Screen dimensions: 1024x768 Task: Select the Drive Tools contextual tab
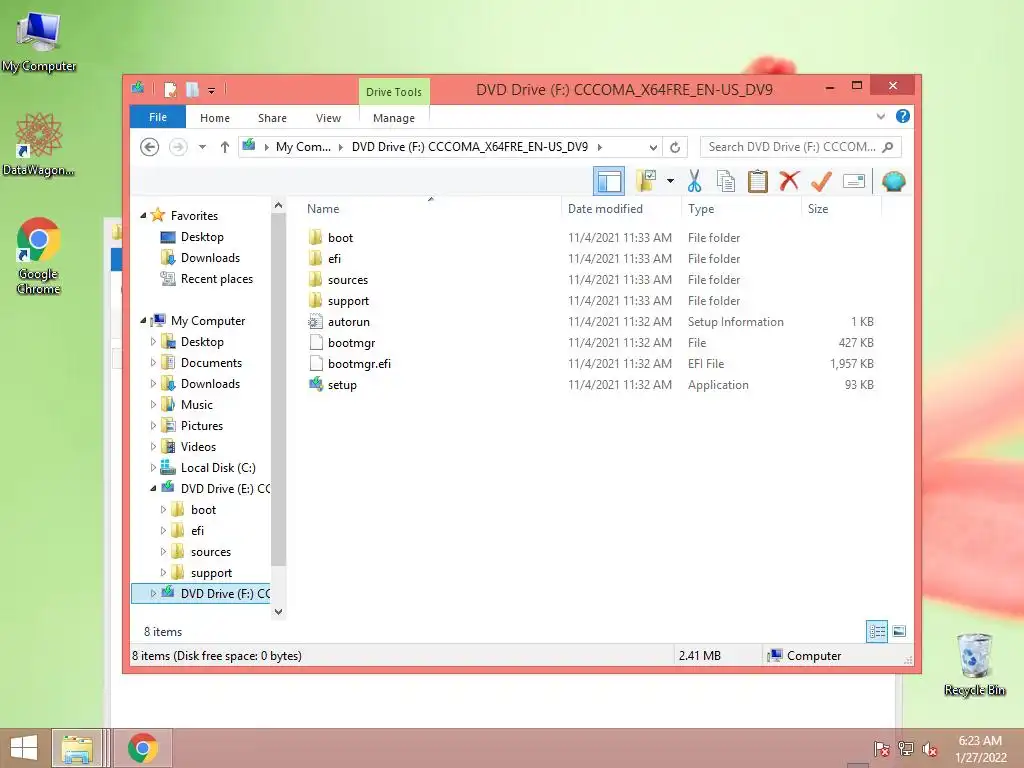click(394, 91)
